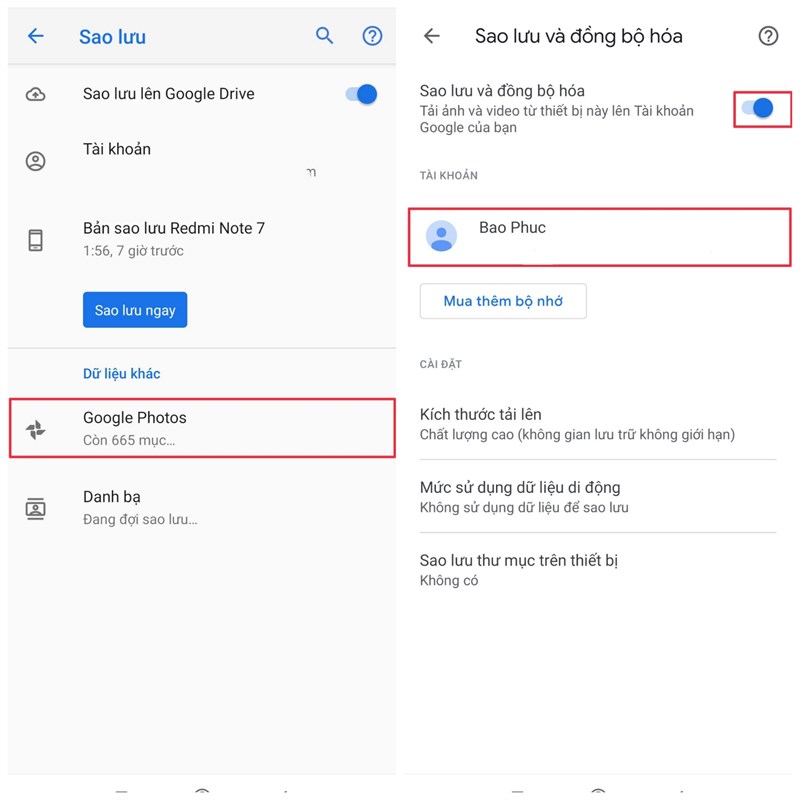The image size is (800, 800).
Task: Tap the Chất lượng cao upload size value
Action: (x=577, y=435)
